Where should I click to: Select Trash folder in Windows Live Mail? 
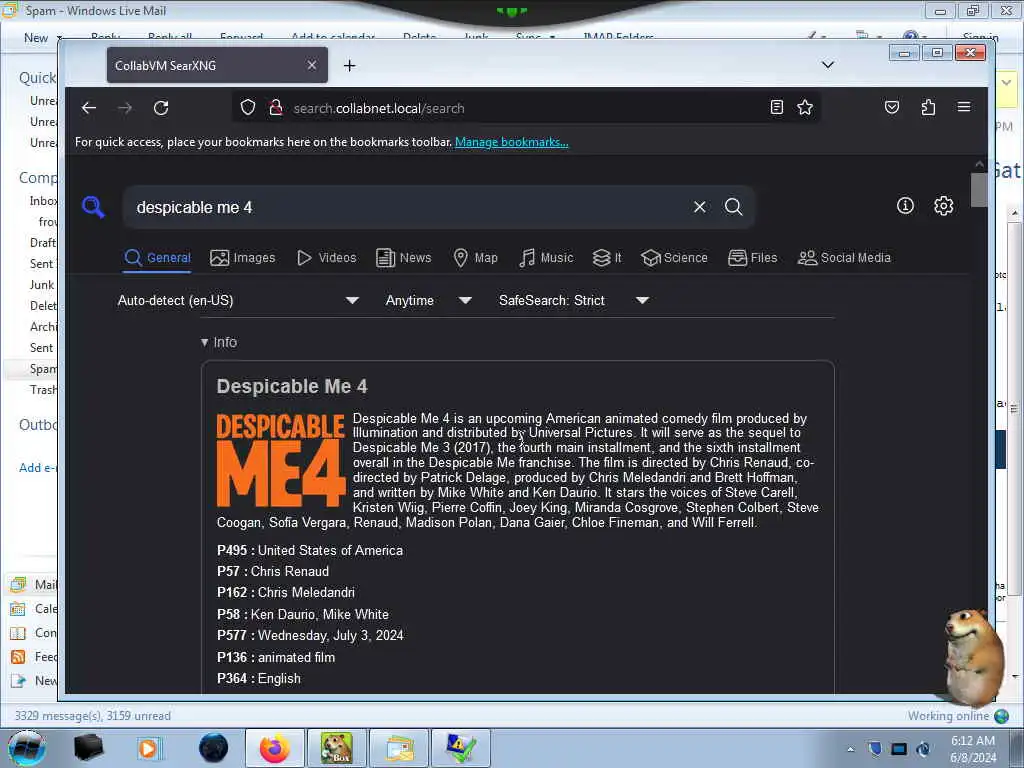pos(43,390)
